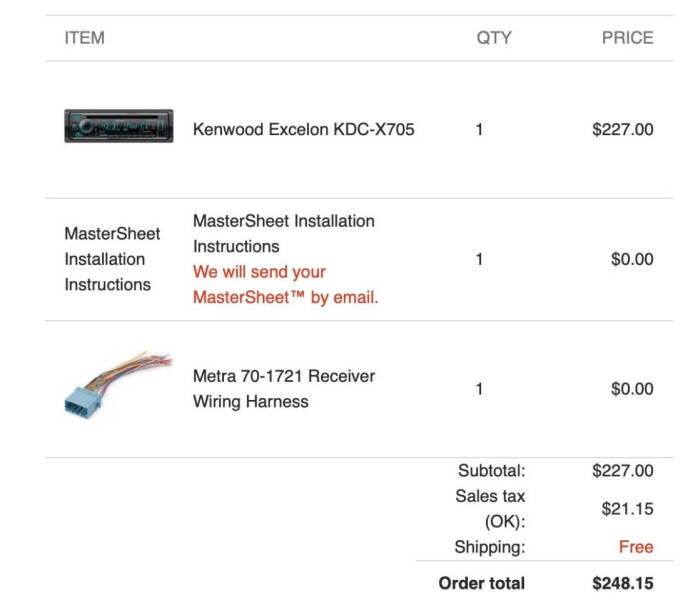The width and height of the screenshot is (688, 600).
Task: Click the Order total $248.15 amount
Action: 623,583
